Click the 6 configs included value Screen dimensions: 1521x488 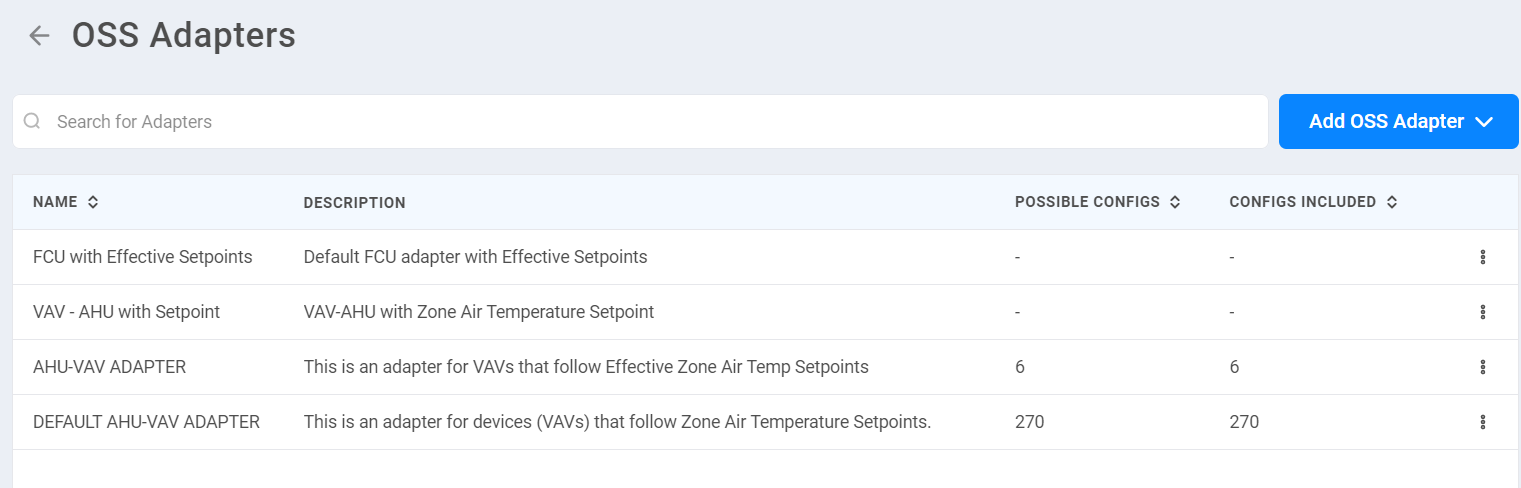point(1235,367)
